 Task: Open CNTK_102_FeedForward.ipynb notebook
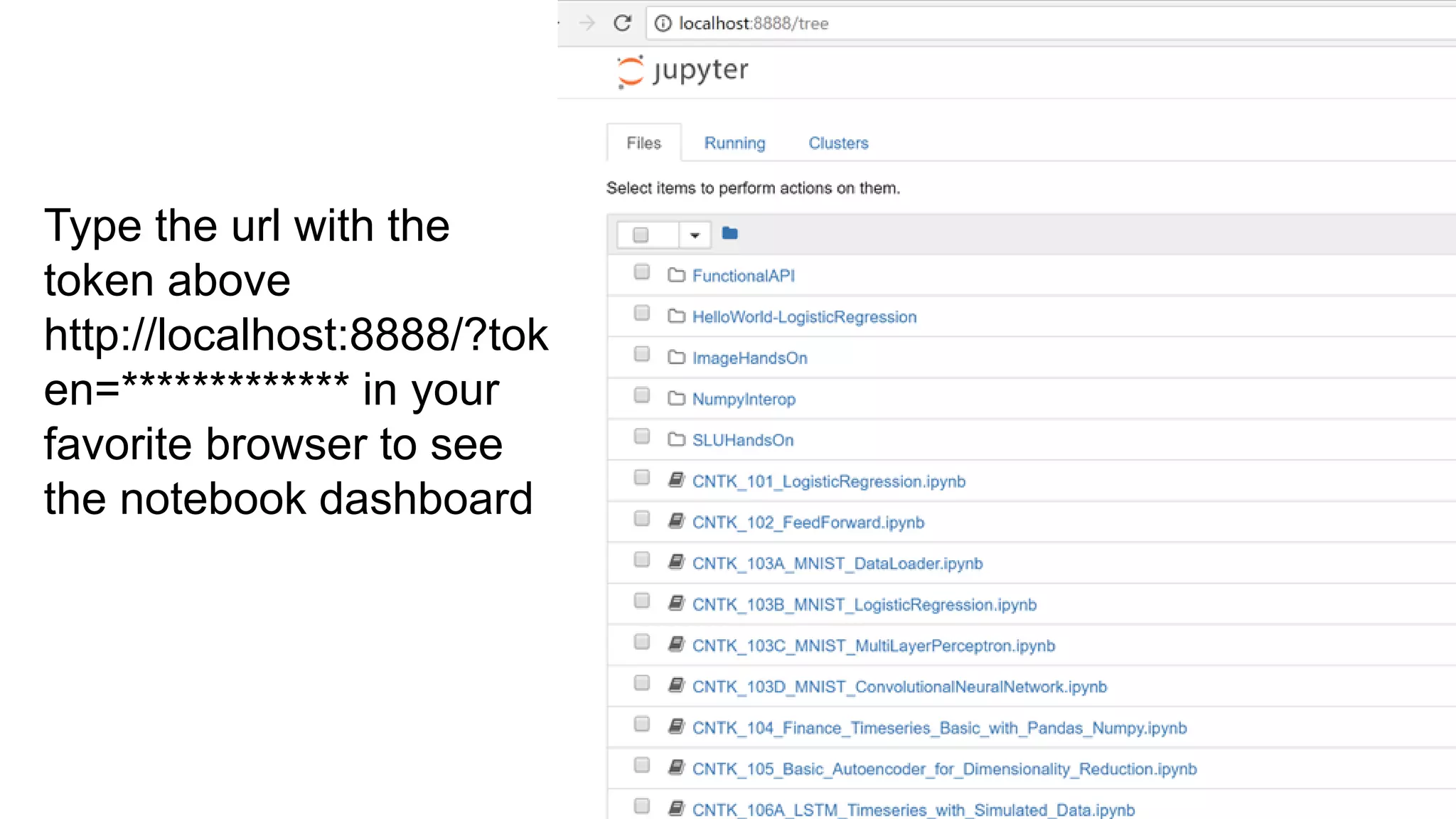(808, 523)
